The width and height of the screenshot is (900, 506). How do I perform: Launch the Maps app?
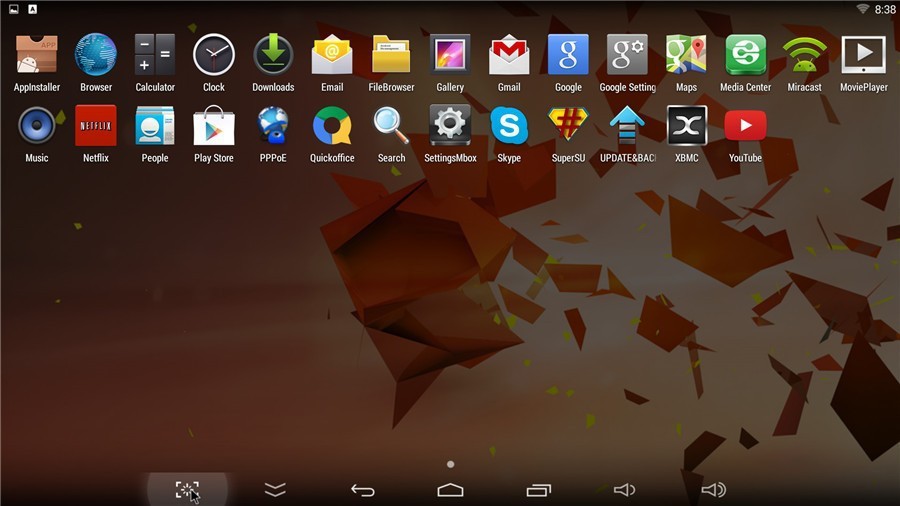click(x=686, y=55)
